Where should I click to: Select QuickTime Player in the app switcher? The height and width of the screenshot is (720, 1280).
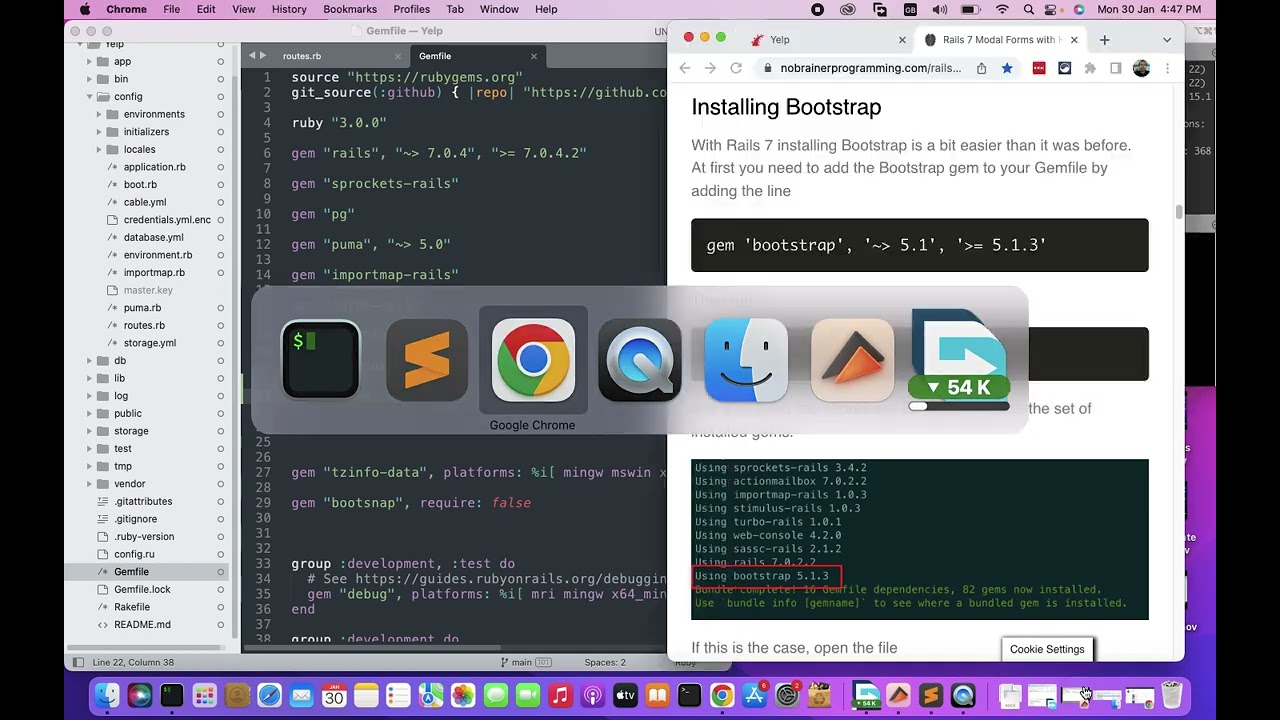(x=640, y=360)
